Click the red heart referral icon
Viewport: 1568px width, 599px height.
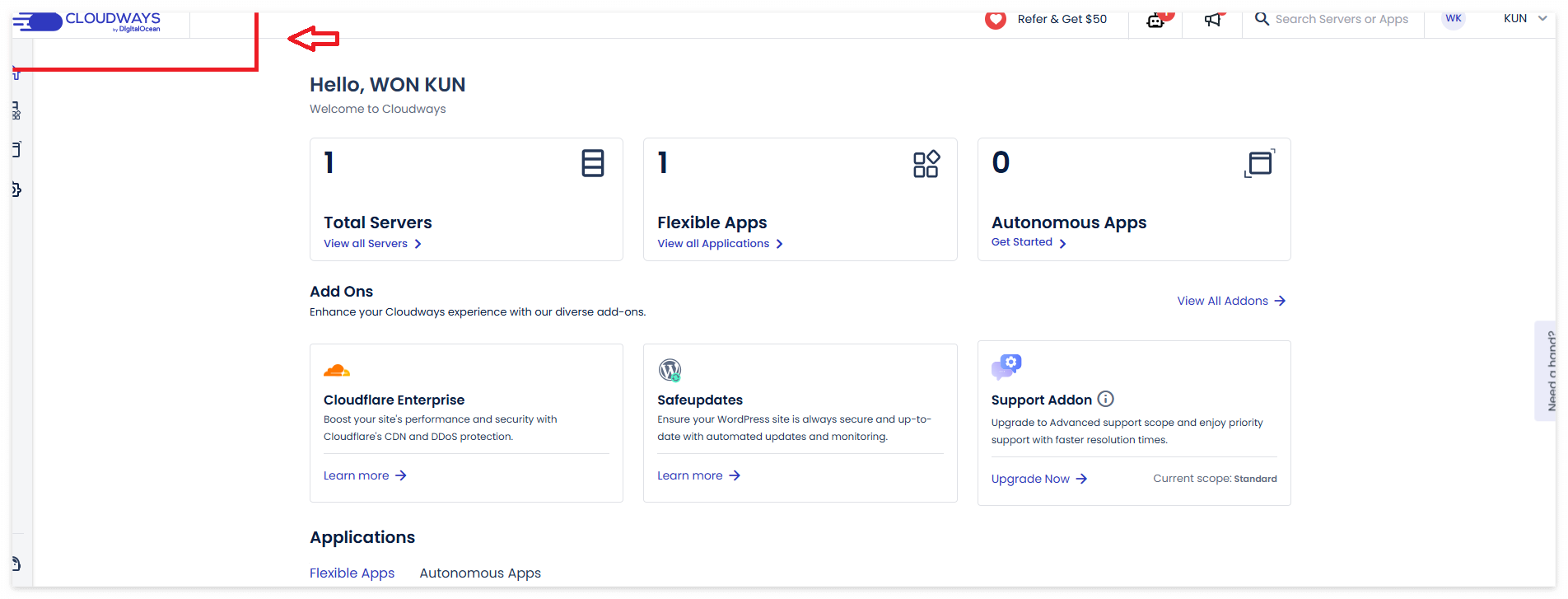[995, 20]
